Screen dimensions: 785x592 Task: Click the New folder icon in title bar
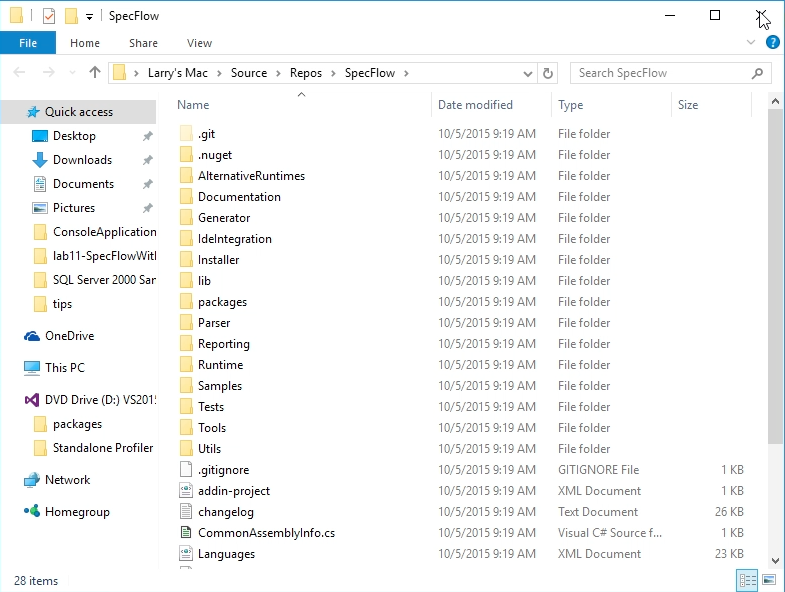(71, 16)
